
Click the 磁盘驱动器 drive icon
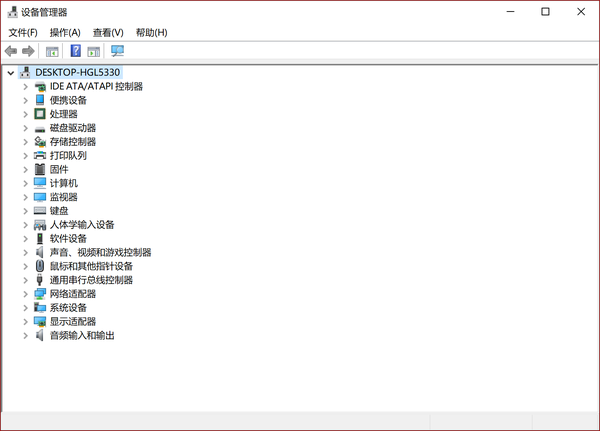tap(40, 129)
